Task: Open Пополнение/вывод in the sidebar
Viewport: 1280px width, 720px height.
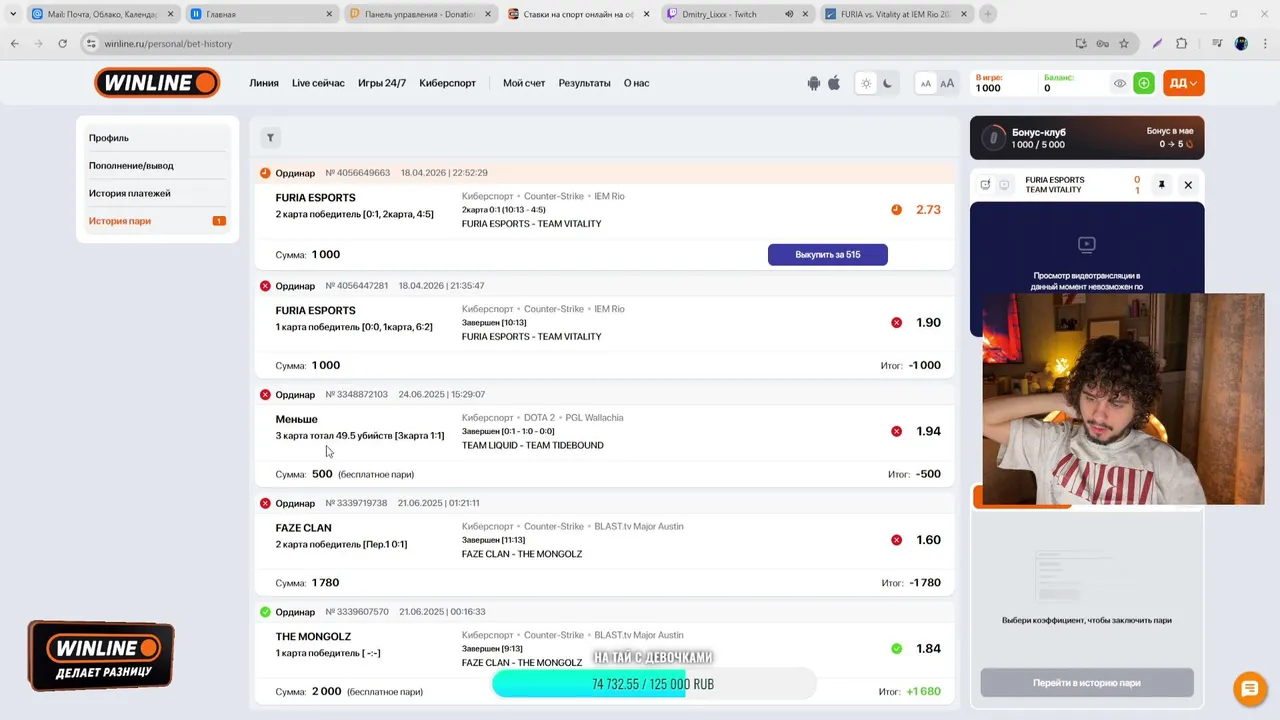Action: [157, 166]
